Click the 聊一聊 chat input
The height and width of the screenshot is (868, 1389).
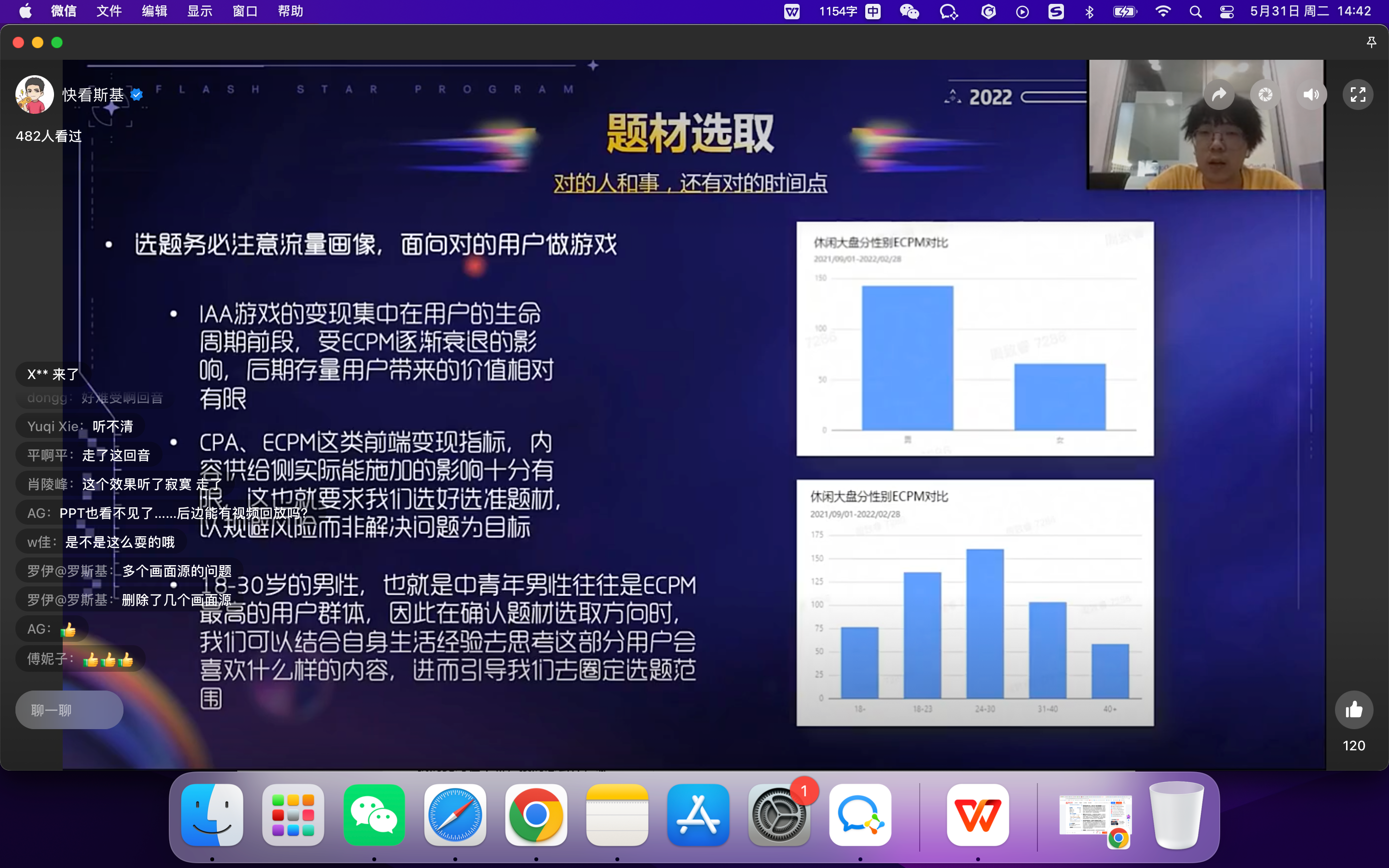pyautogui.click(x=69, y=710)
